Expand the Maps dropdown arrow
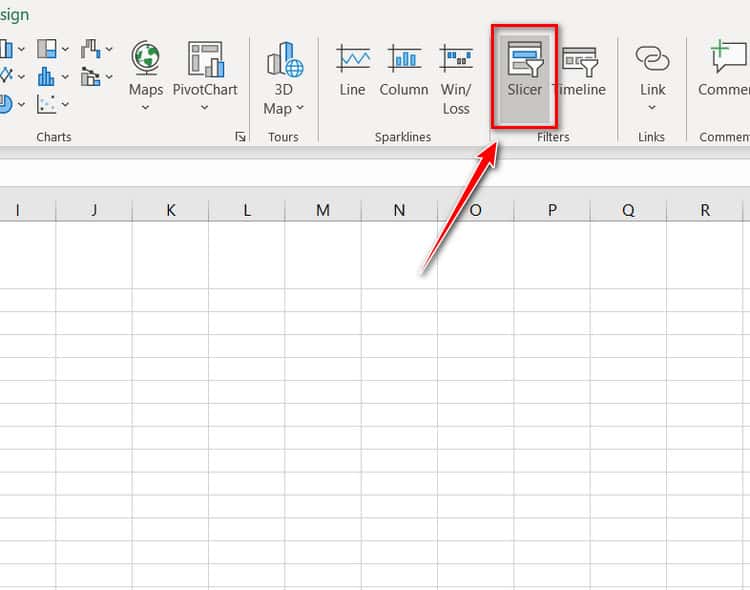750x590 pixels. point(145,108)
